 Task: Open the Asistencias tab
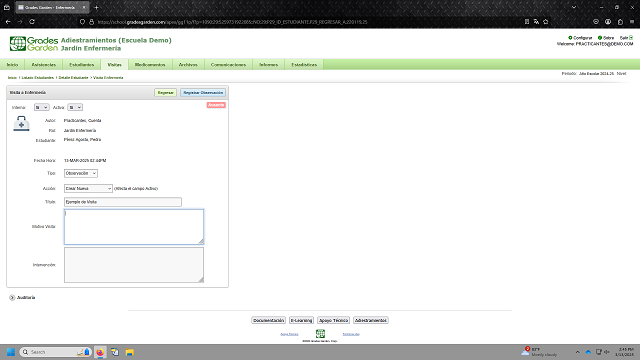[x=44, y=64]
